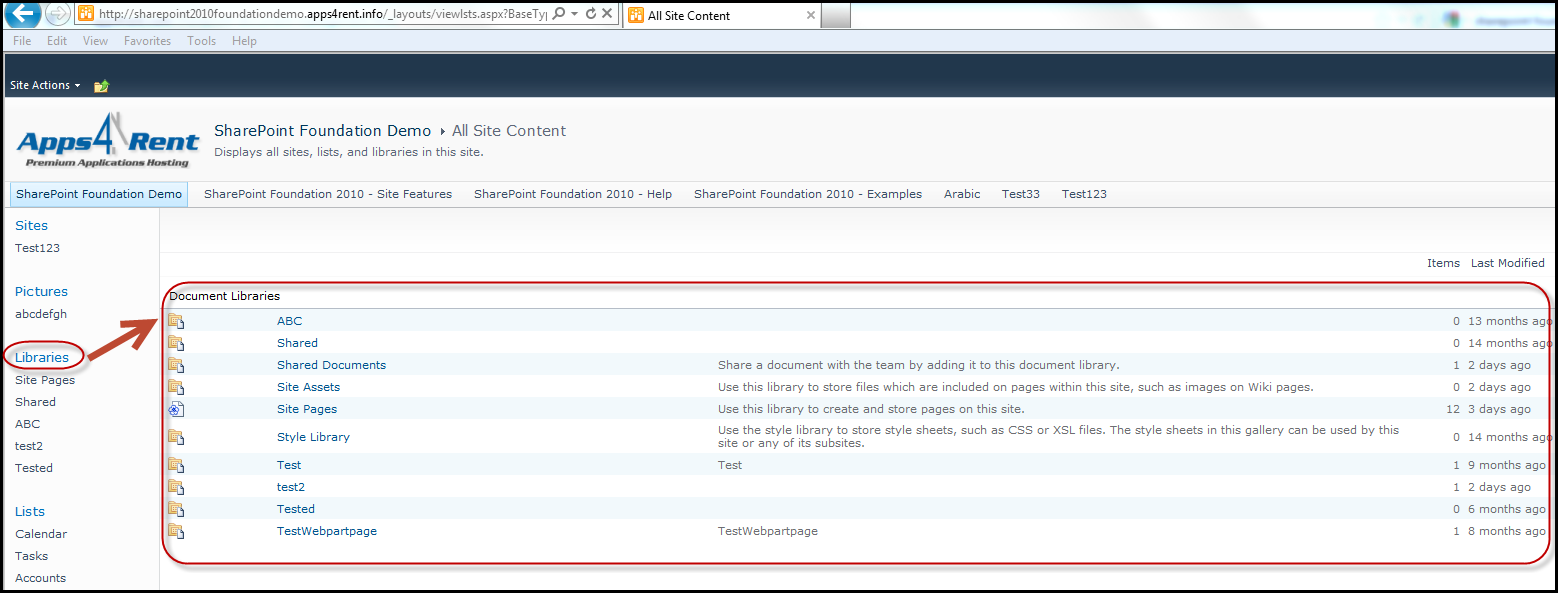Viewport: 1558px width, 593px height.
Task: Open the Arabic top navigation tab
Action: click(x=962, y=194)
